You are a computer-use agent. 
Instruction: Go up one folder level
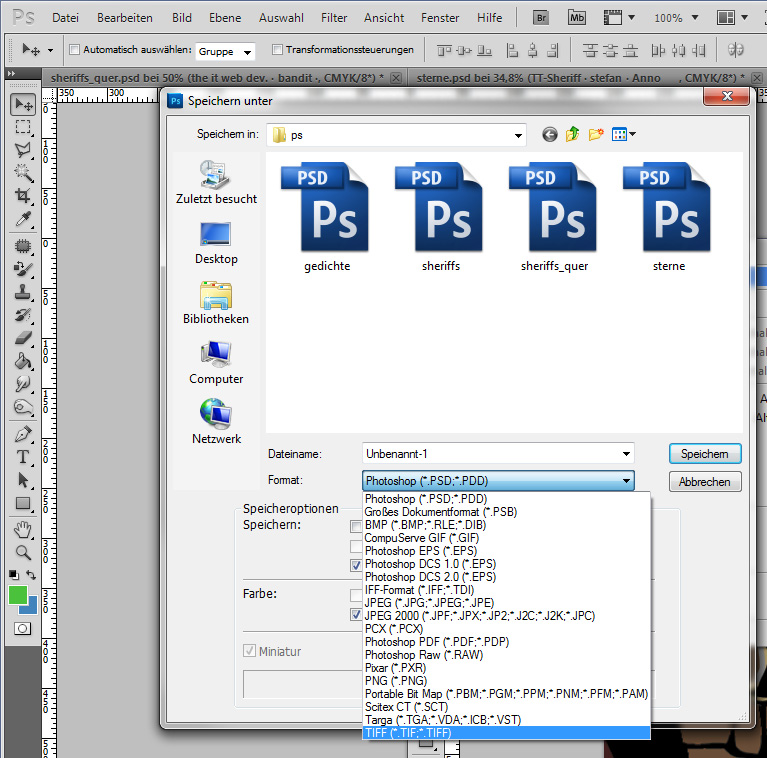pos(572,134)
